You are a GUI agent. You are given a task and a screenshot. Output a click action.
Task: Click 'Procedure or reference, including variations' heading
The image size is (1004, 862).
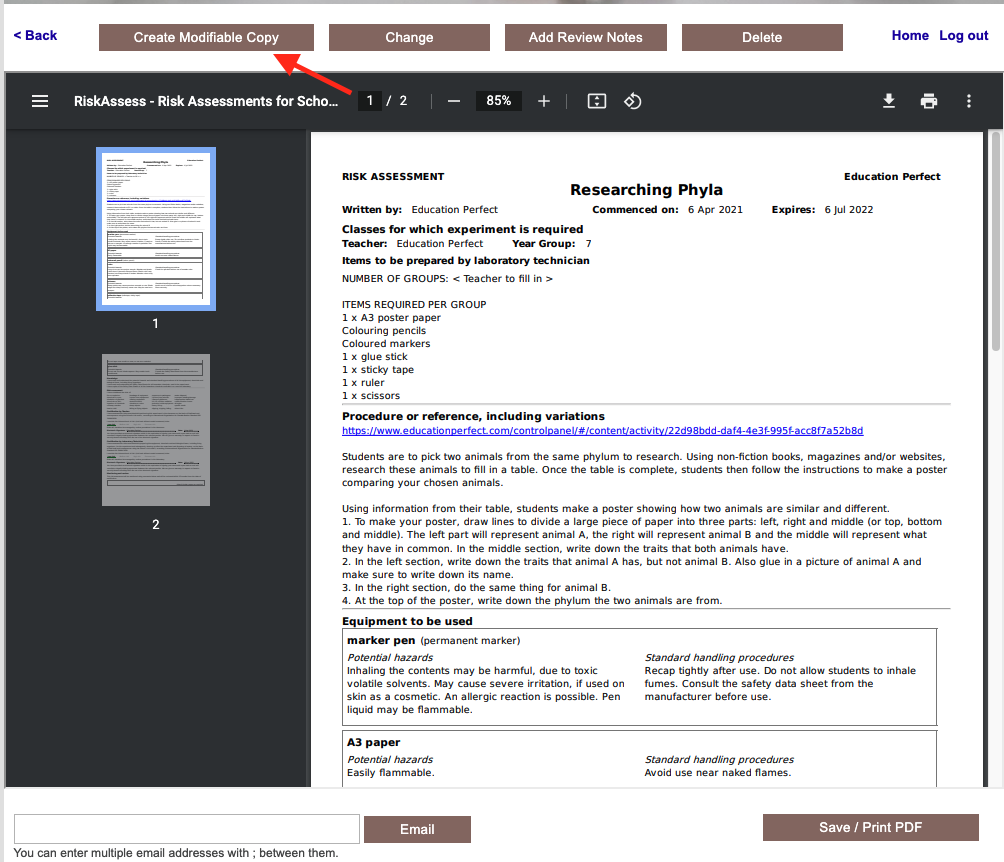tap(473, 416)
